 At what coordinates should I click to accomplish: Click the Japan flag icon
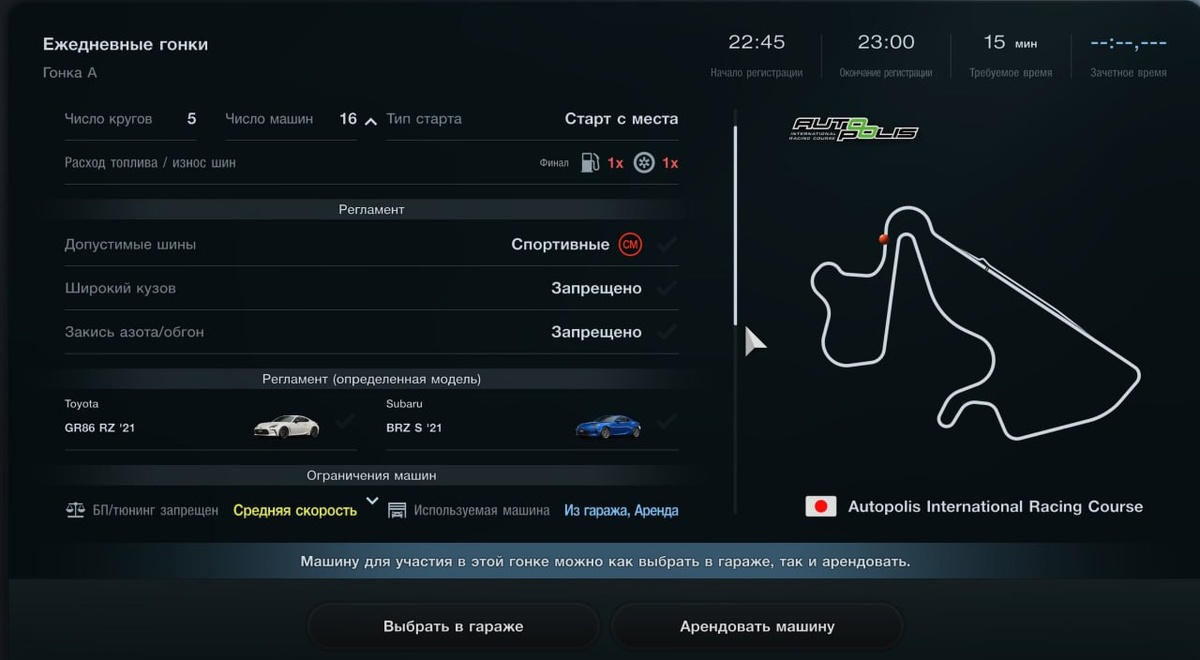click(x=821, y=506)
